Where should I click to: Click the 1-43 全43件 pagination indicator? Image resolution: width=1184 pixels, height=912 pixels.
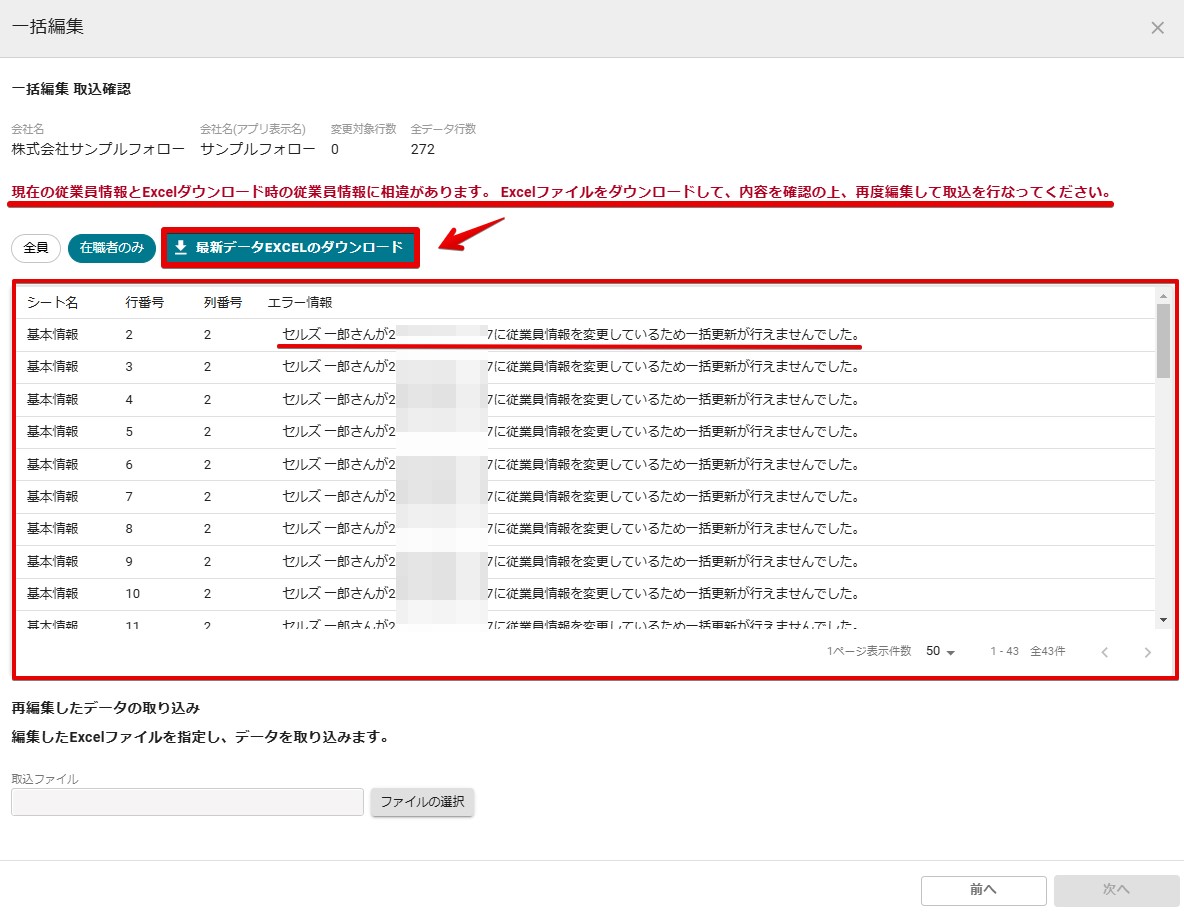pyautogui.click(x=1028, y=652)
